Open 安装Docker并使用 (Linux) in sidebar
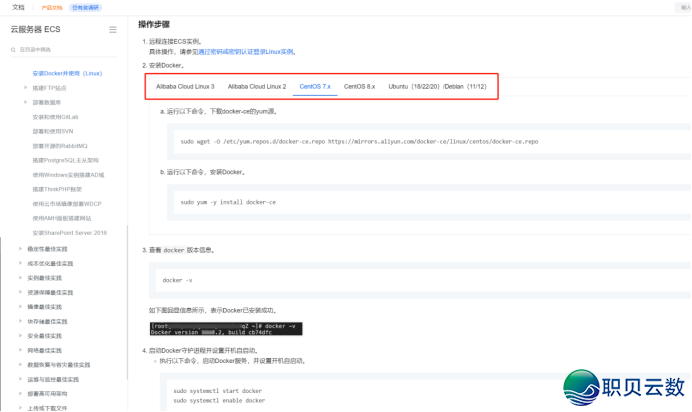The width and height of the screenshot is (692, 412). tap(67, 73)
